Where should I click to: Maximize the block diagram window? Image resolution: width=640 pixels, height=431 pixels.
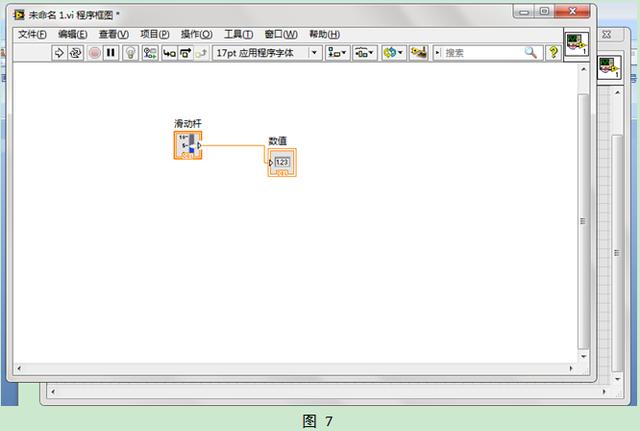pyautogui.click(x=544, y=12)
